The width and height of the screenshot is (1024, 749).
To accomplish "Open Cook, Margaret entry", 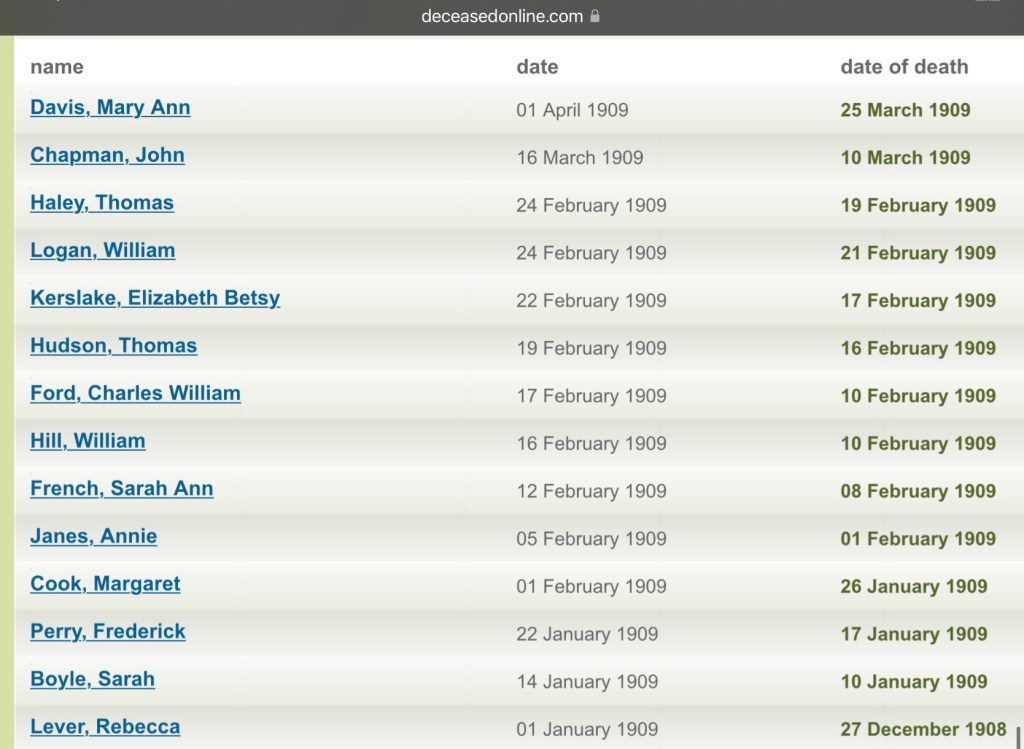I will pos(105,584).
